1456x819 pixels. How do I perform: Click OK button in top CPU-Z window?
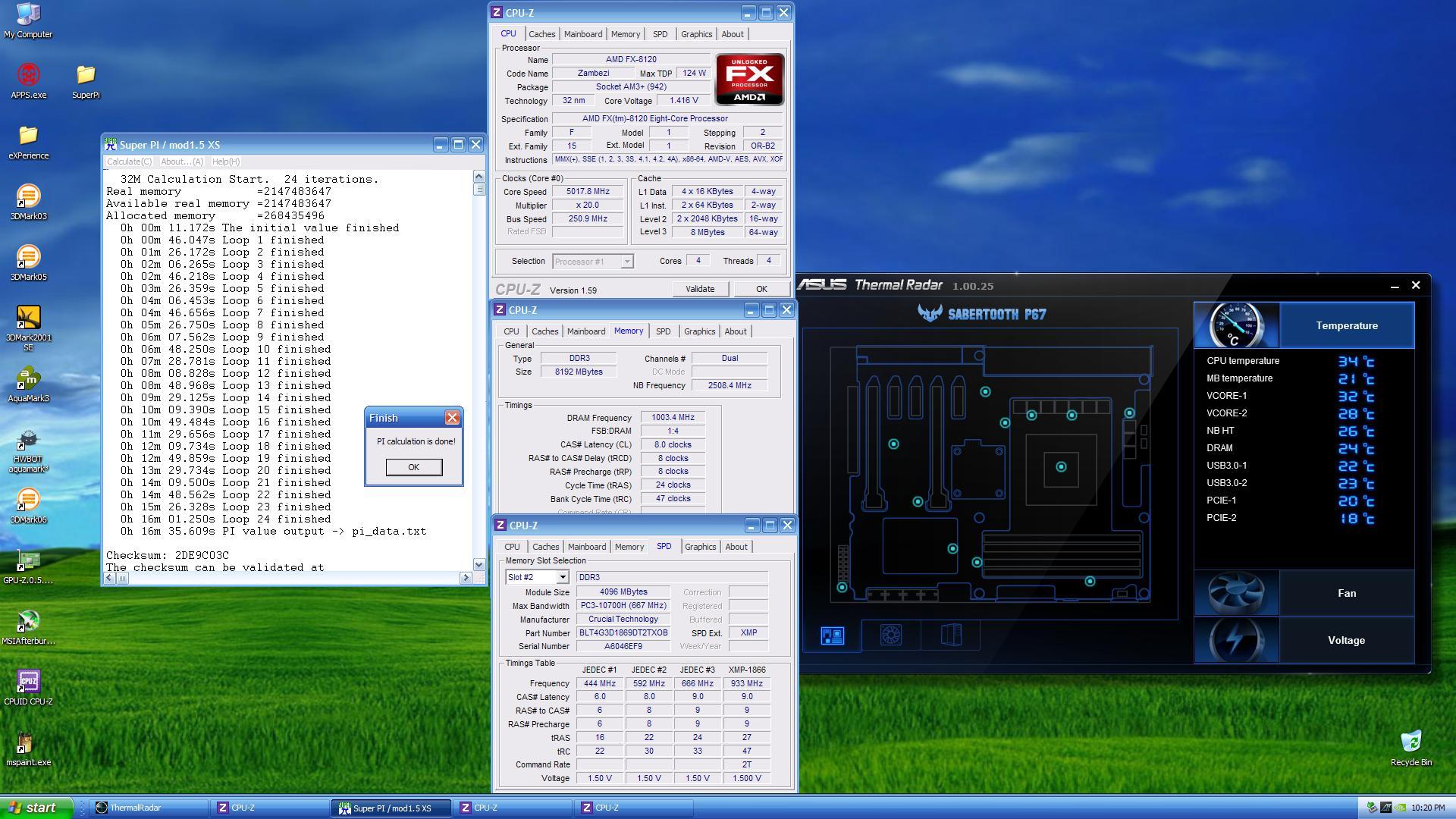tap(761, 289)
